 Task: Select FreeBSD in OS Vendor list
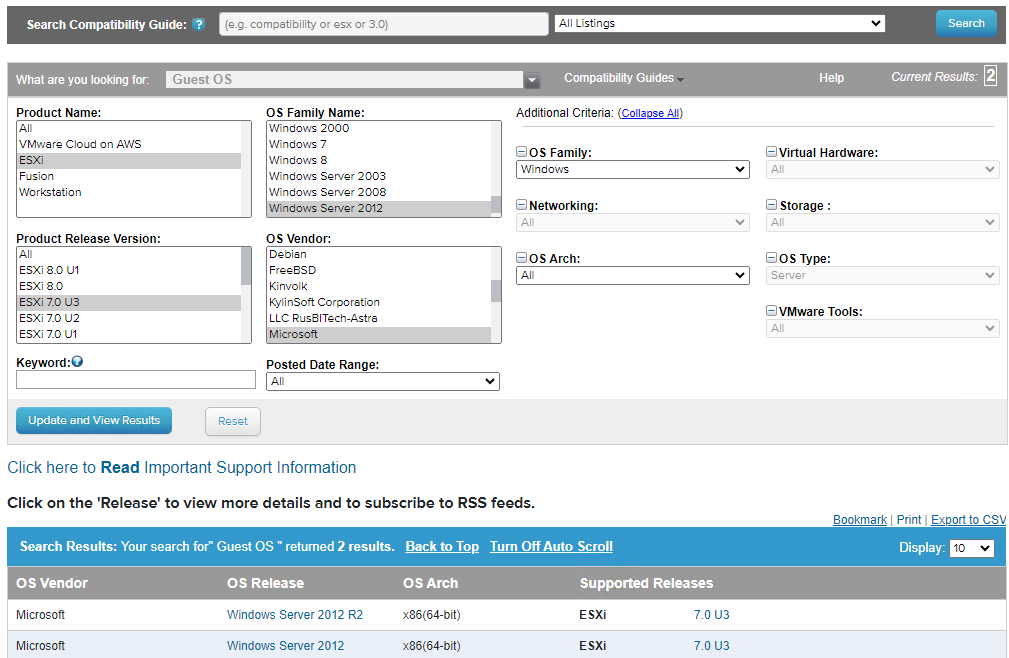(379, 270)
